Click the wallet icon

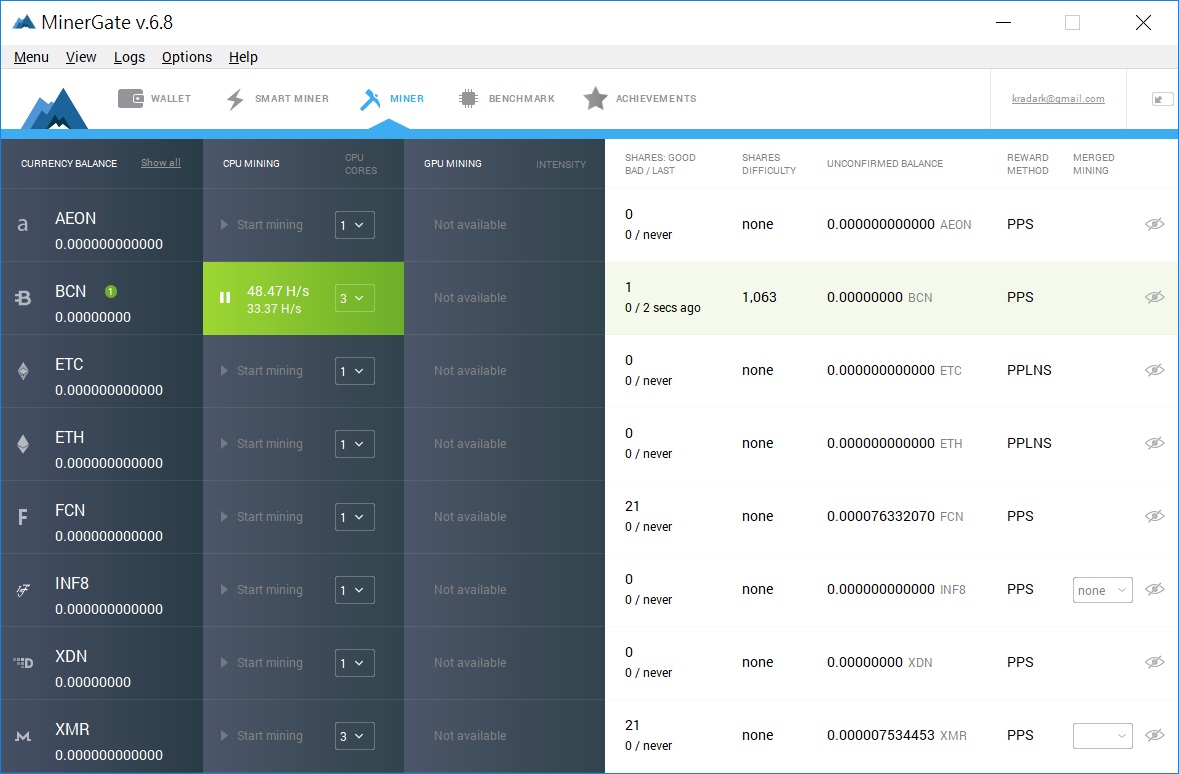pos(130,99)
